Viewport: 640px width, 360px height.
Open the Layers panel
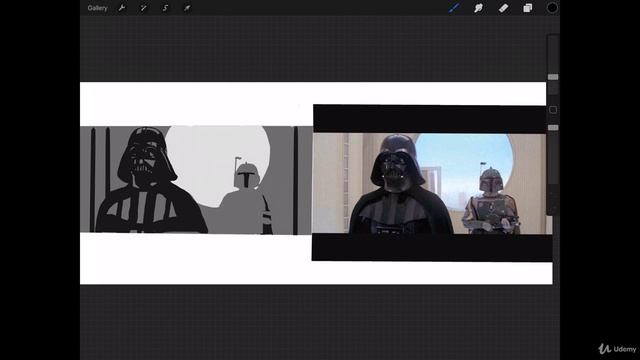point(528,8)
